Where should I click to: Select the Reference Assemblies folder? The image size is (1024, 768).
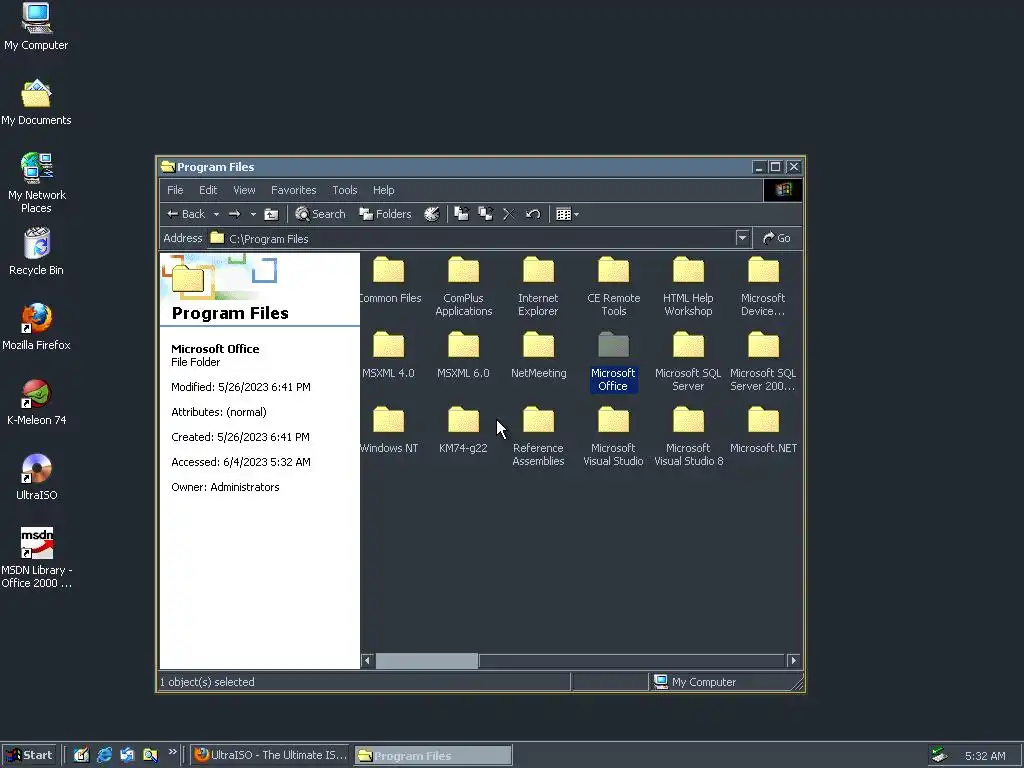538,438
